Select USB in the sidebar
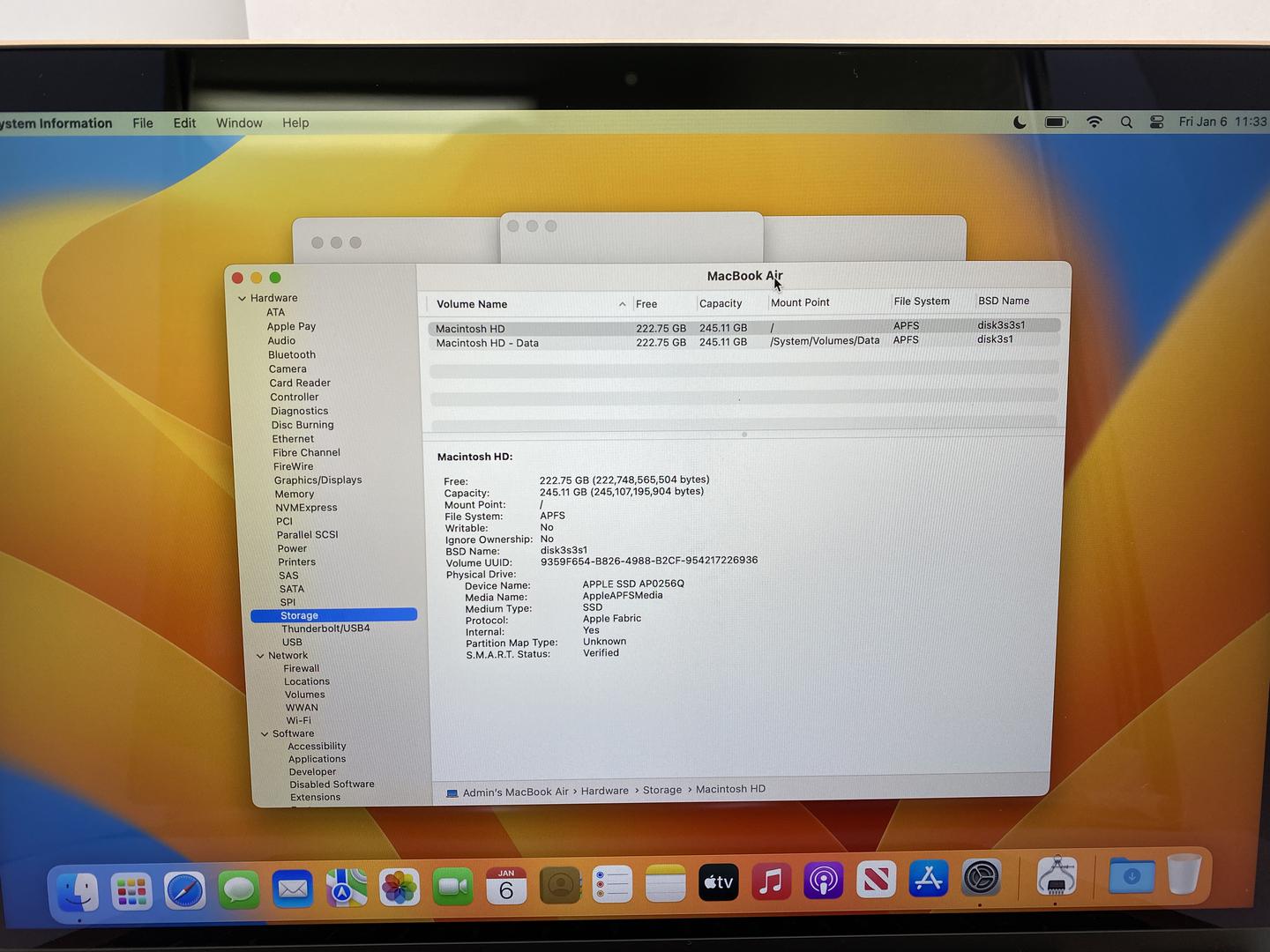 coord(292,642)
